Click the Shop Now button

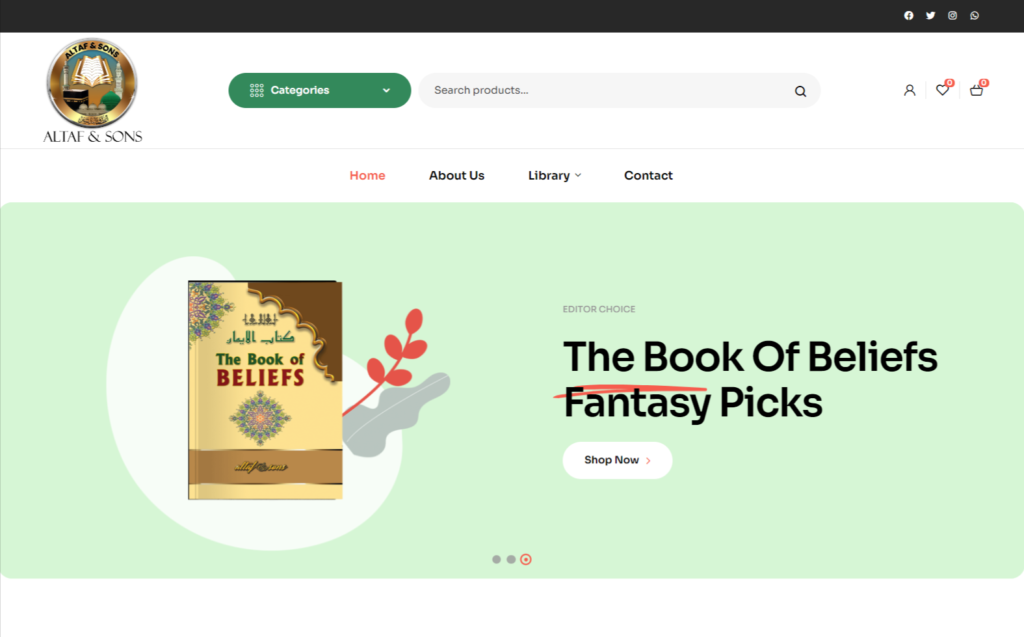617,460
